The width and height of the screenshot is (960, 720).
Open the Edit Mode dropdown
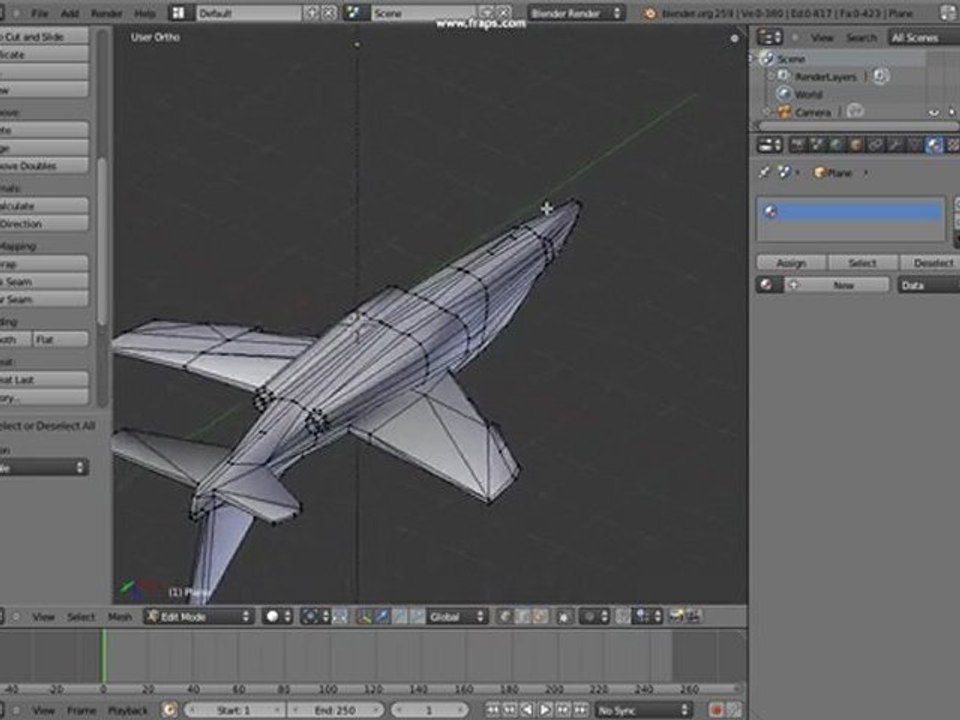coord(199,617)
